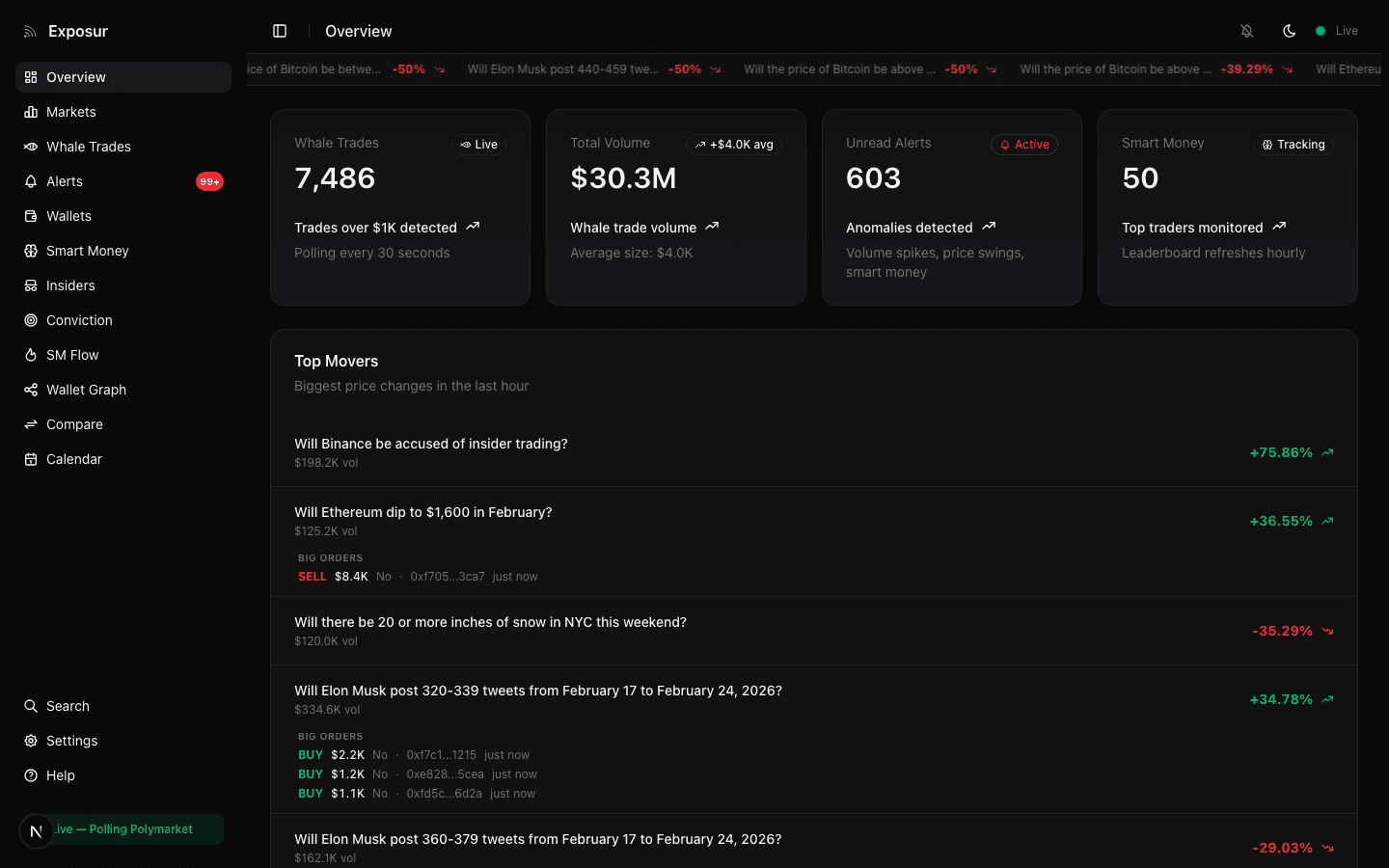Open Settings from the sidebar

tap(32, 741)
